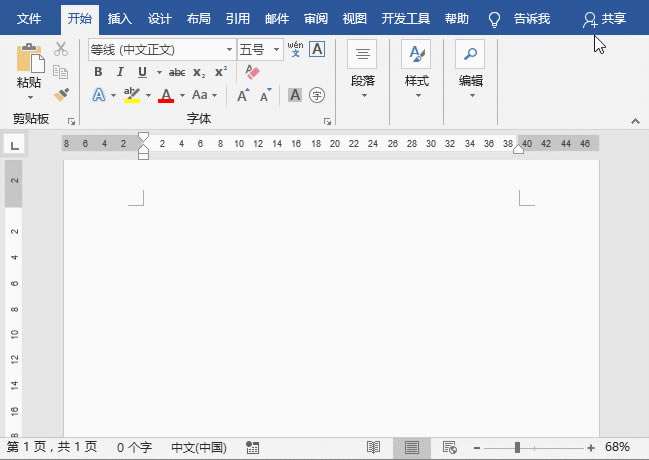
Task: Collapse the ribbon with the chevron
Action: click(635, 121)
